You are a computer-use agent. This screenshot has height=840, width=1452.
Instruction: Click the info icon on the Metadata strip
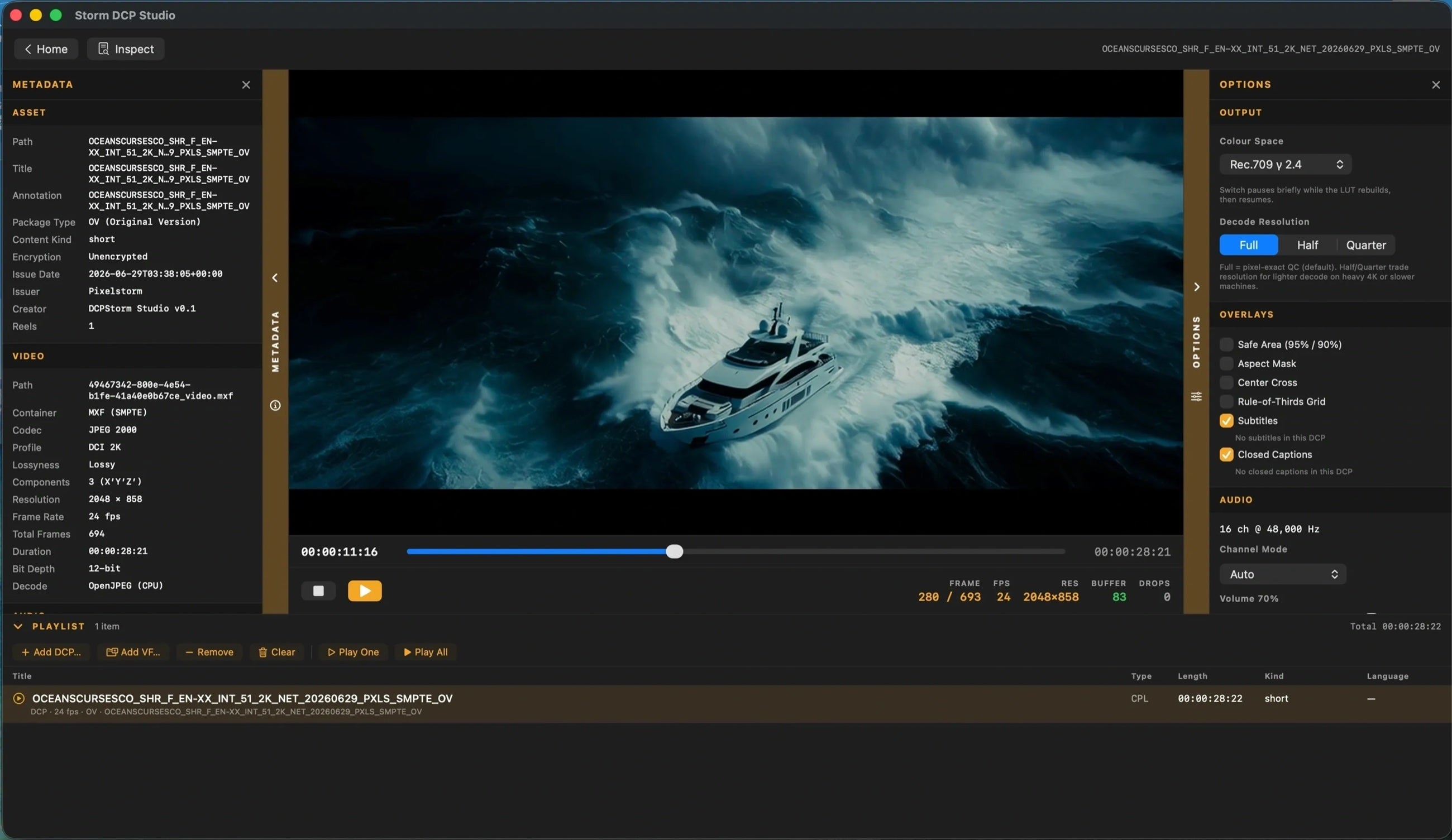(275, 406)
